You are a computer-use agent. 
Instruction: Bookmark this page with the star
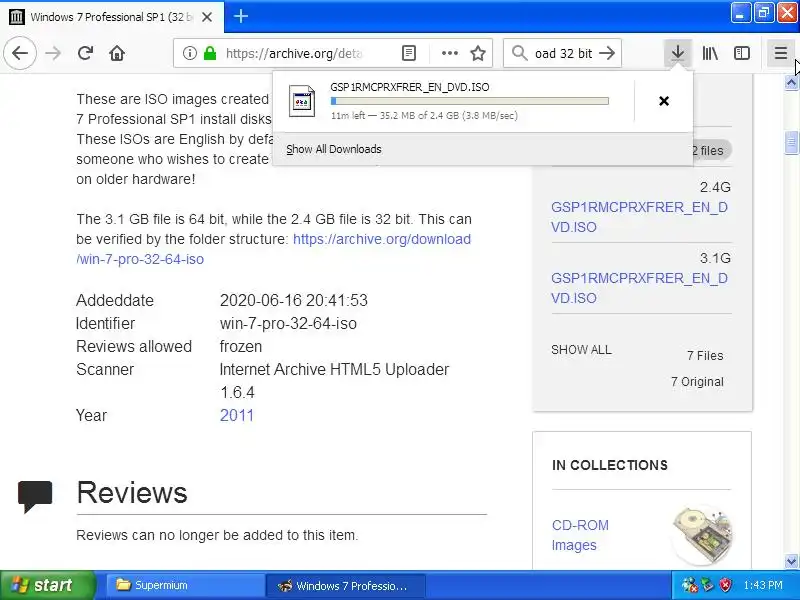pos(478,53)
